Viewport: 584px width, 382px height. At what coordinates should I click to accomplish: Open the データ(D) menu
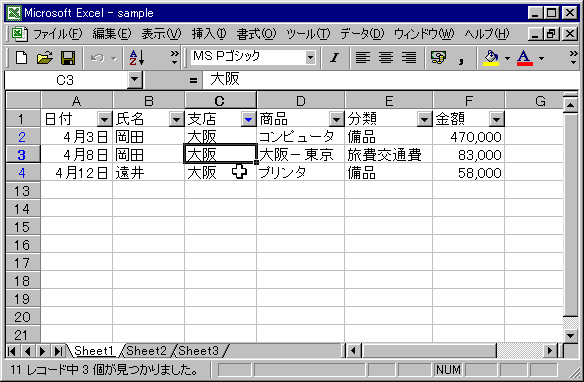362,34
